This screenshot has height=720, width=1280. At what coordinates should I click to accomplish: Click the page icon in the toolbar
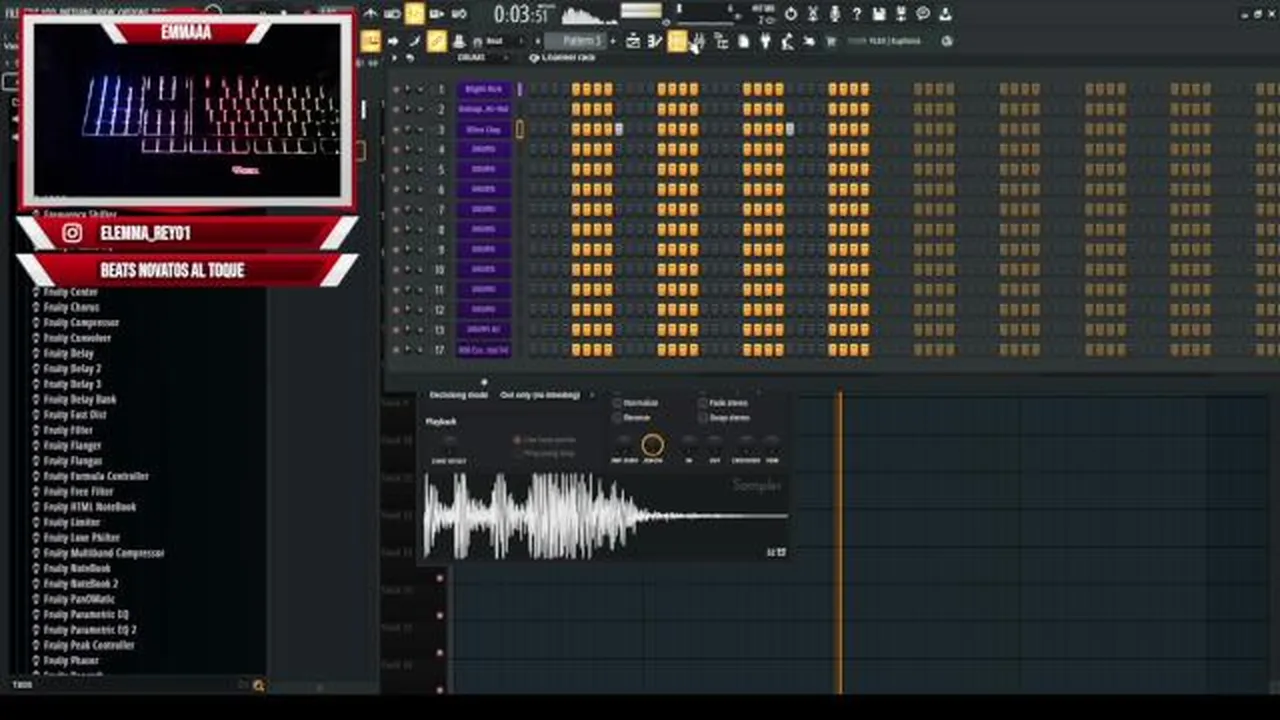tap(743, 41)
